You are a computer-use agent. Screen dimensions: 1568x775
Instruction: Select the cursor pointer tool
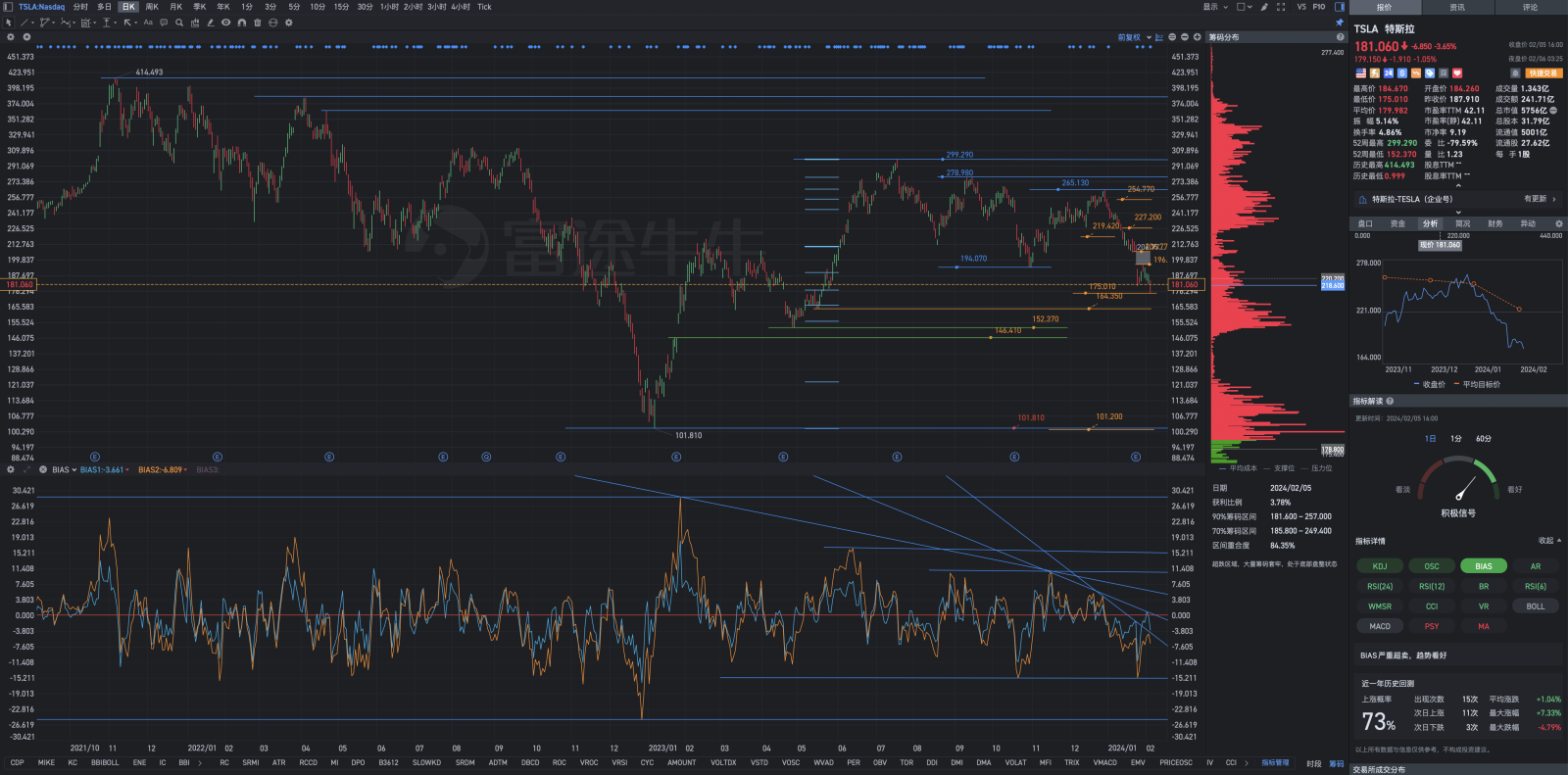9,23
